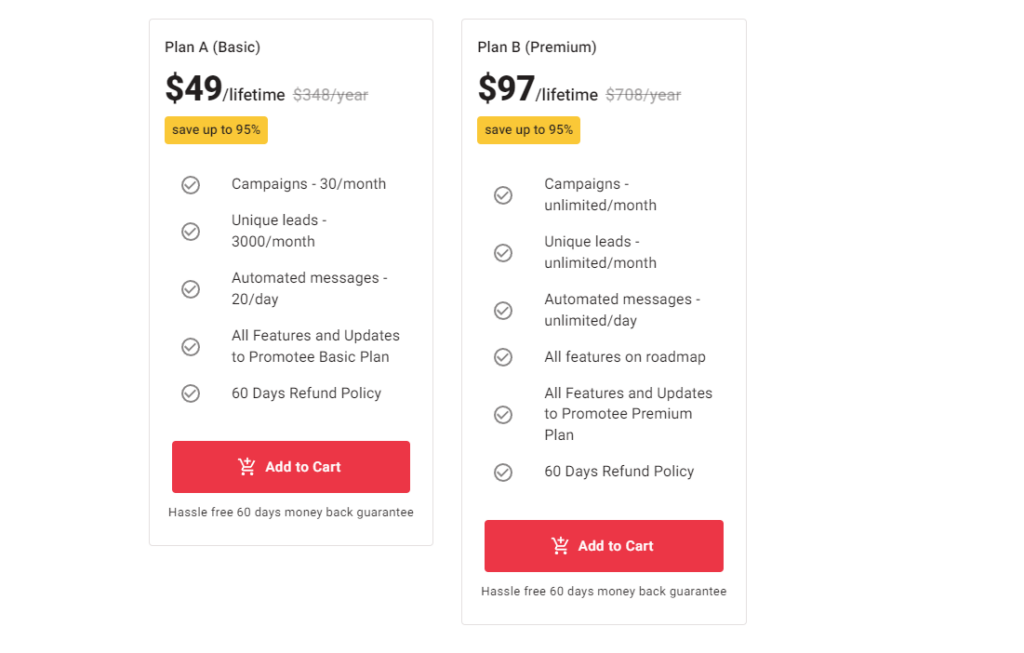The height and width of the screenshot is (653, 1024).
Task: Click checkmark icon beside Automated messages 20/day
Action: tap(190, 289)
